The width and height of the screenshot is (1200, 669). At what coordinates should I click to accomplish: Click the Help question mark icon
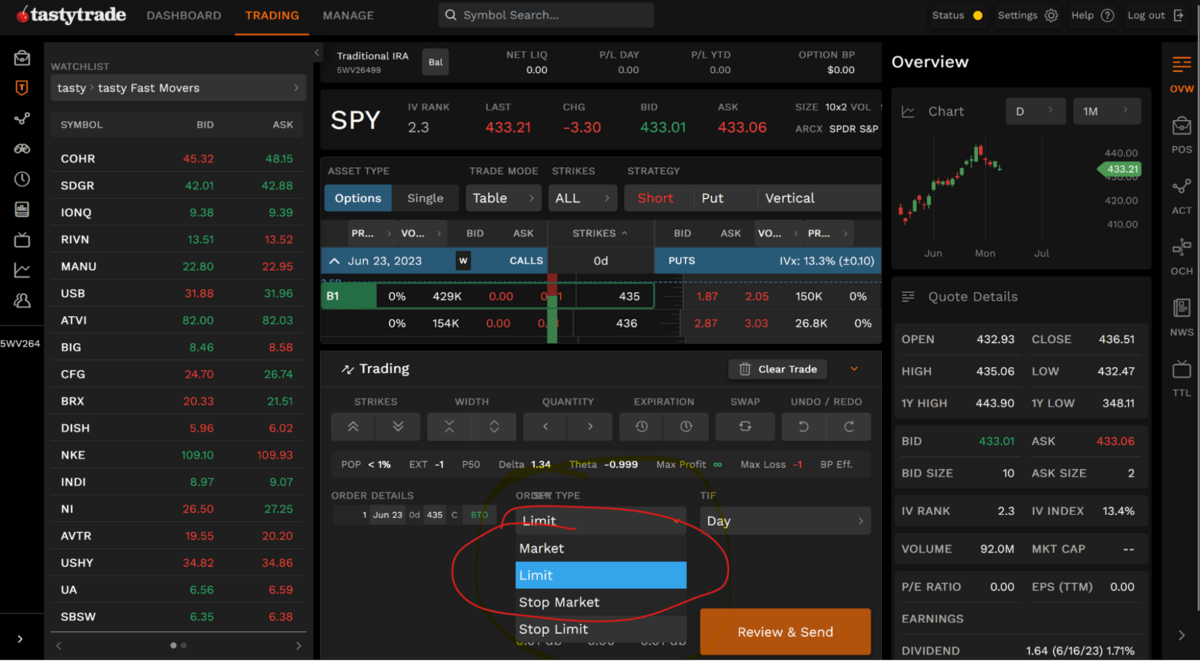click(x=1107, y=15)
